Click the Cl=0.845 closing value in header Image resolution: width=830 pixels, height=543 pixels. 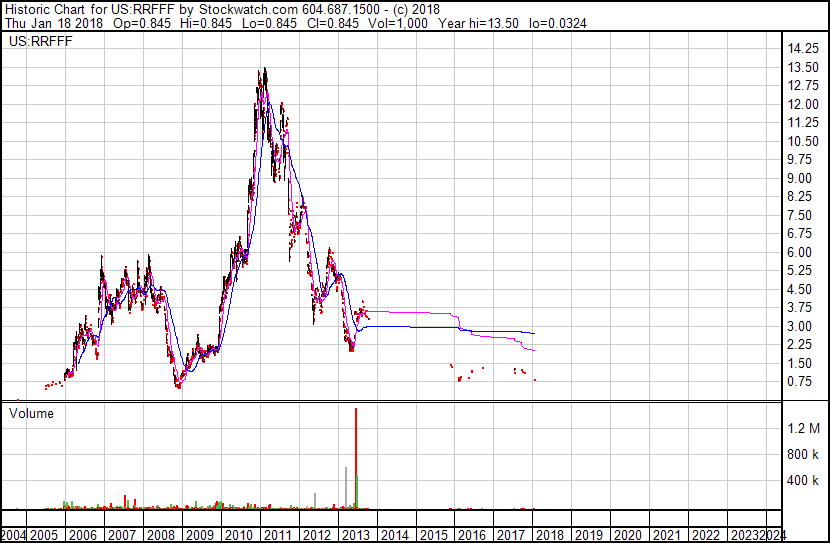click(x=332, y=23)
